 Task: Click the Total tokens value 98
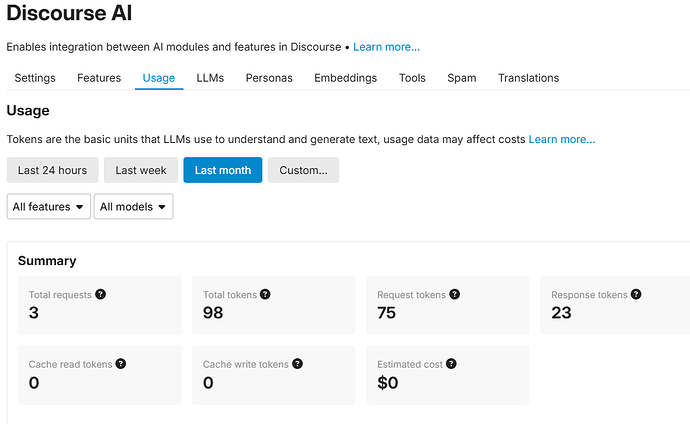click(213, 313)
